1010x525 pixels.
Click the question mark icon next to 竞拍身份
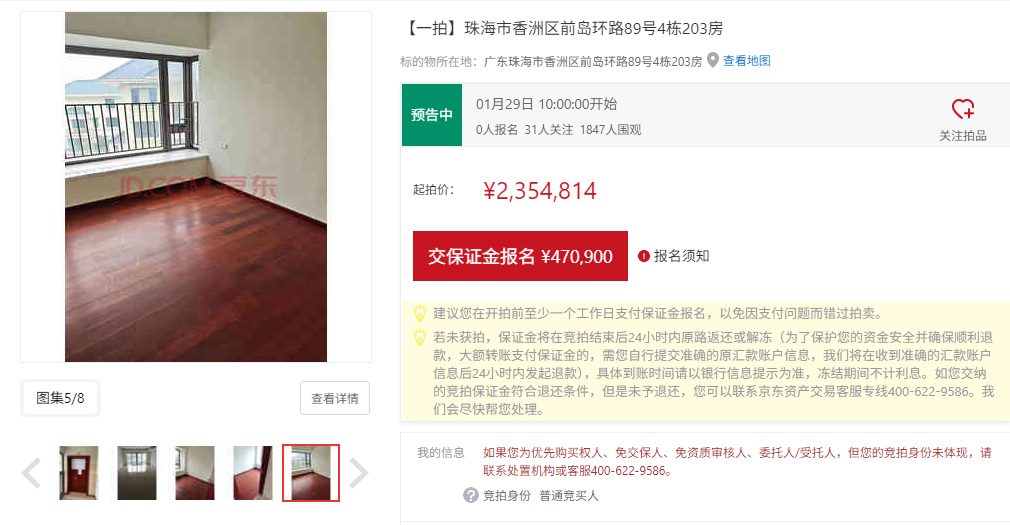point(471,495)
